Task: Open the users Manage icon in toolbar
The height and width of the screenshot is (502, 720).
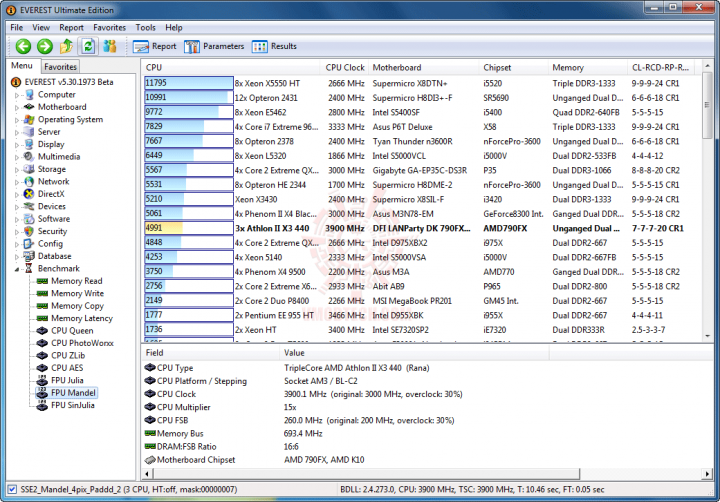Action: [x=110, y=46]
